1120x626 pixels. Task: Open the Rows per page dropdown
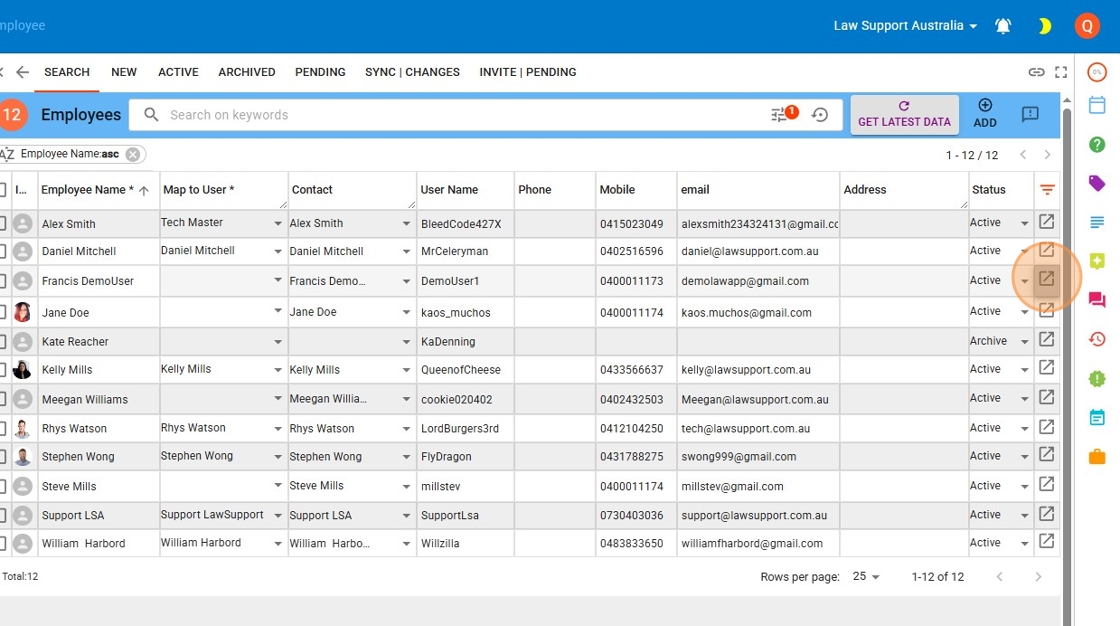coord(866,577)
